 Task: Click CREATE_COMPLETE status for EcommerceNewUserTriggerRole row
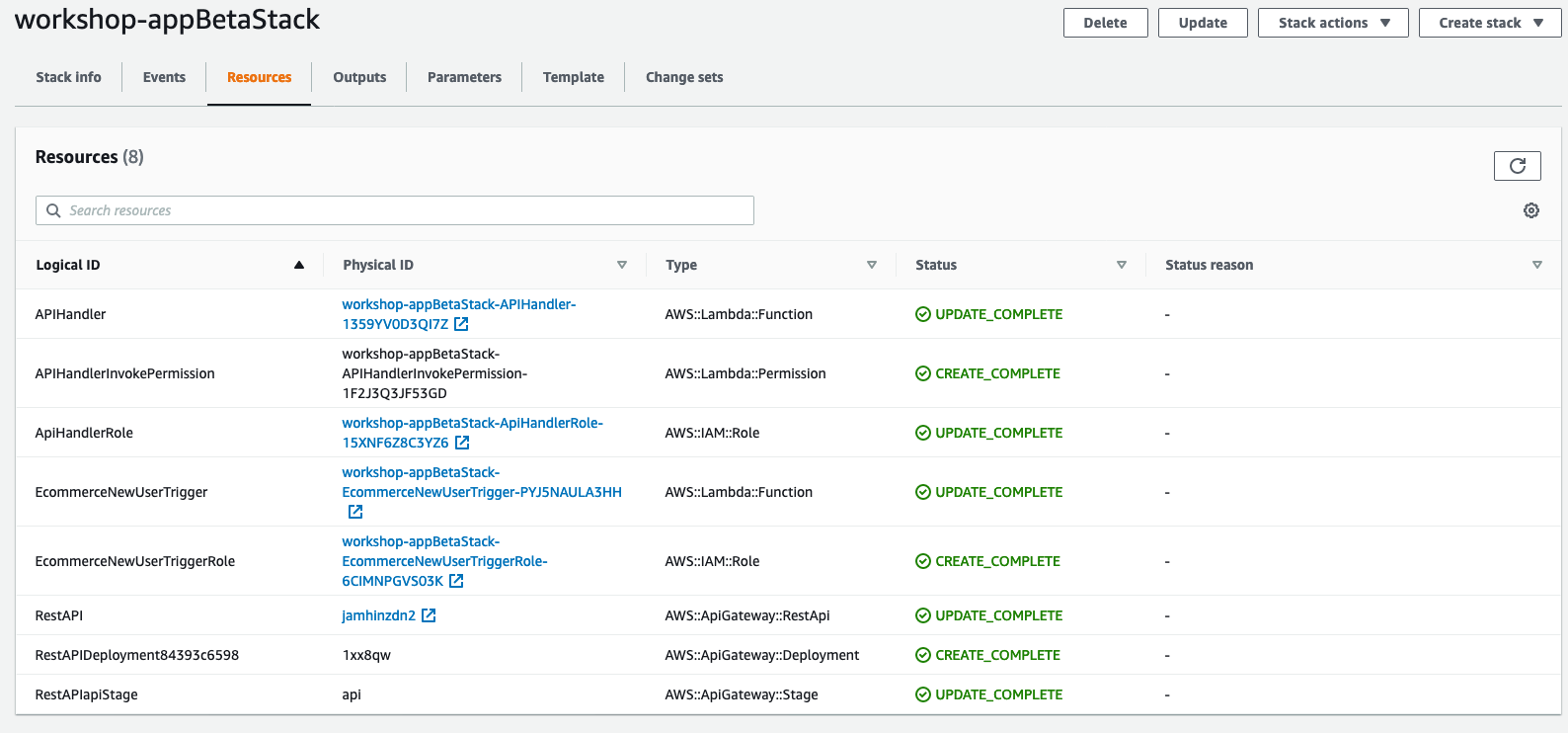click(x=998, y=561)
